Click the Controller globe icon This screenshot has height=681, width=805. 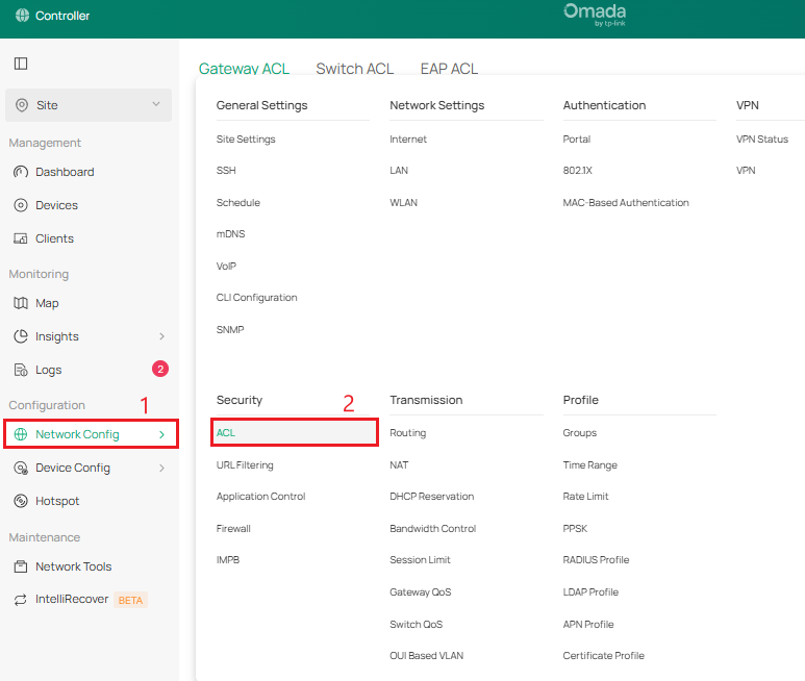point(22,15)
